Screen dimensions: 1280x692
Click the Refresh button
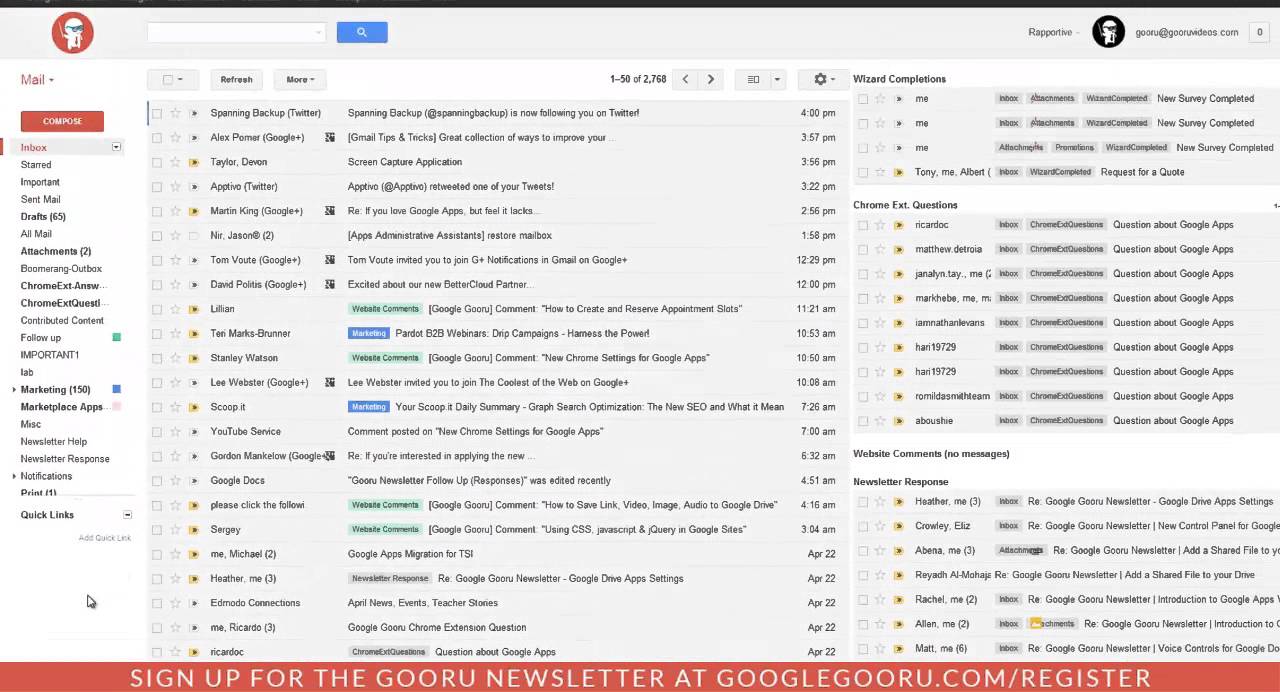click(x=236, y=79)
